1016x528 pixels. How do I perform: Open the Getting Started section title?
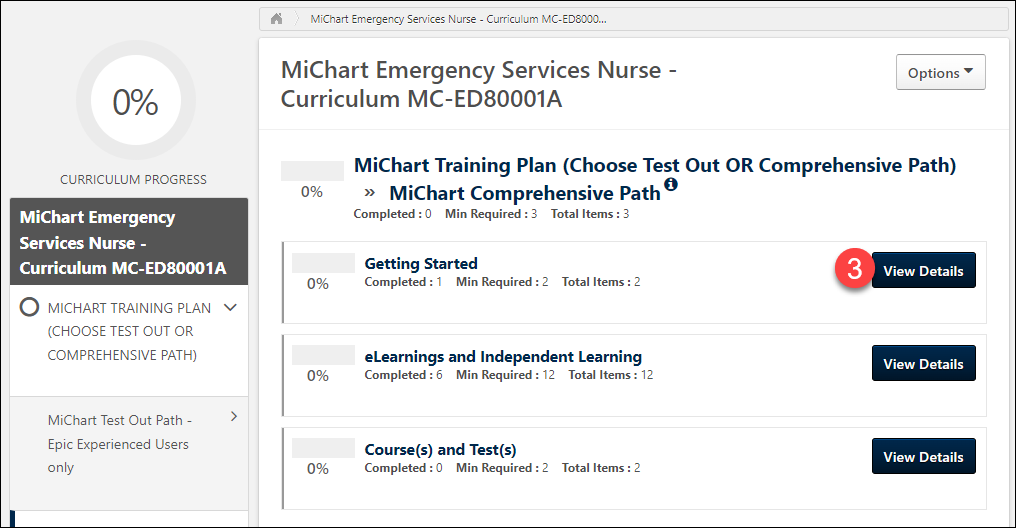[x=421, y=264]
